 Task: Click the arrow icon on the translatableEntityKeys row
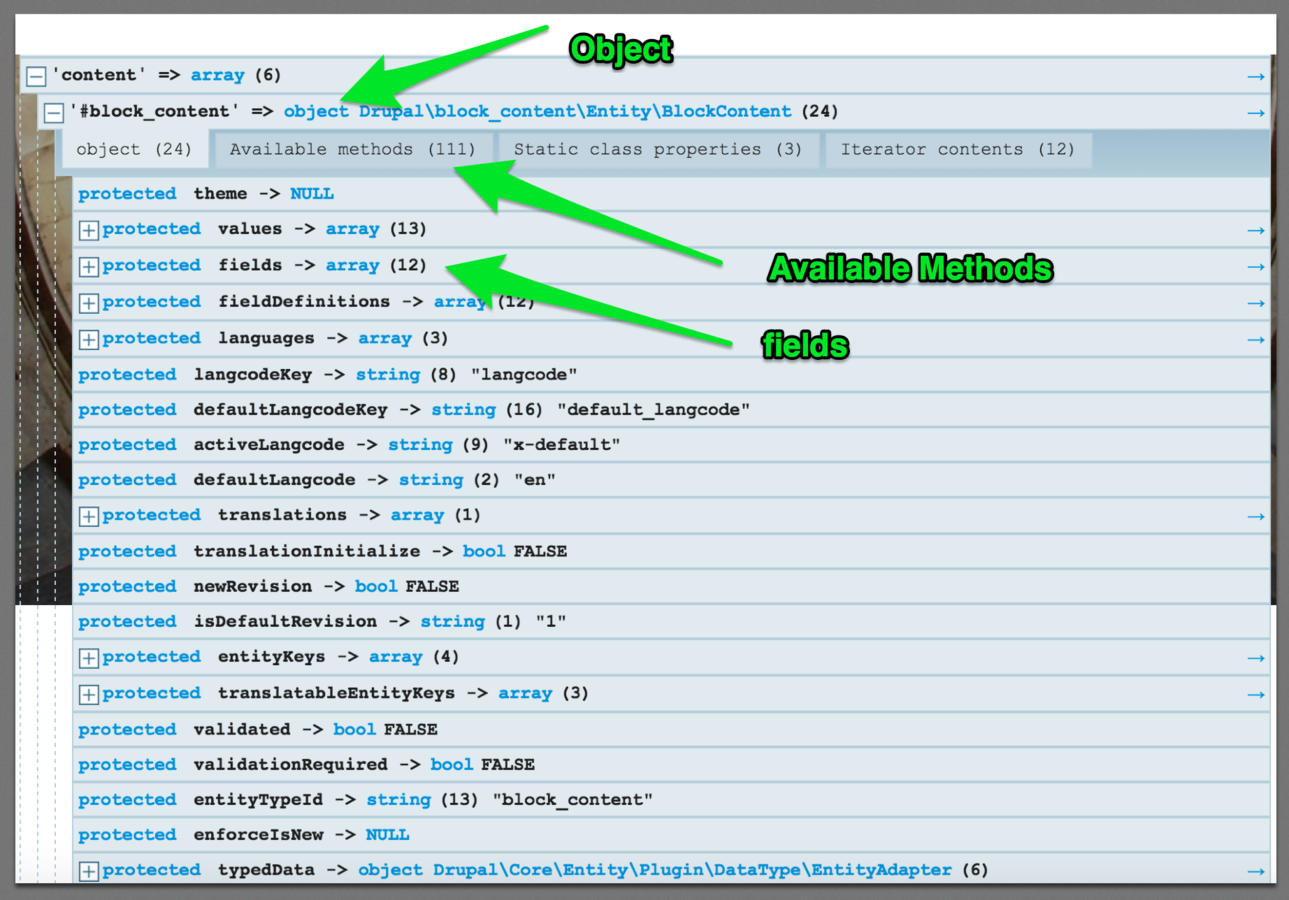[1256, 694]
